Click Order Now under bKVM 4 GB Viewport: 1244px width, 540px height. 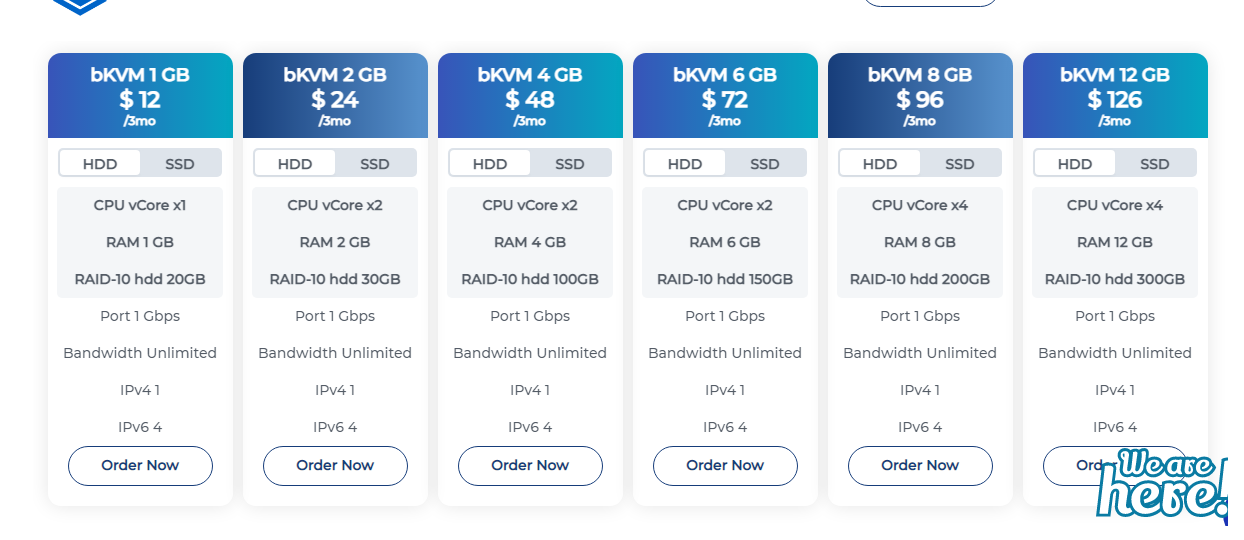530,466
